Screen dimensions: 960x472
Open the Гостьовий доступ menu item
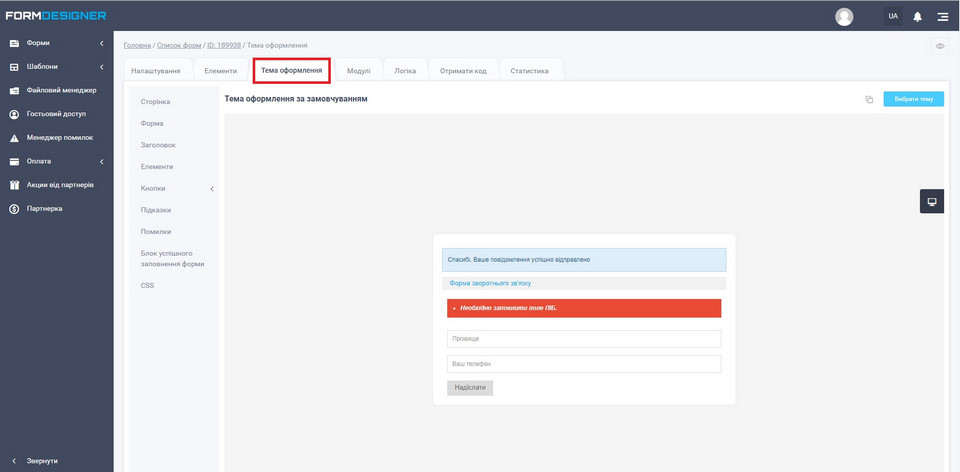(56, 114)
